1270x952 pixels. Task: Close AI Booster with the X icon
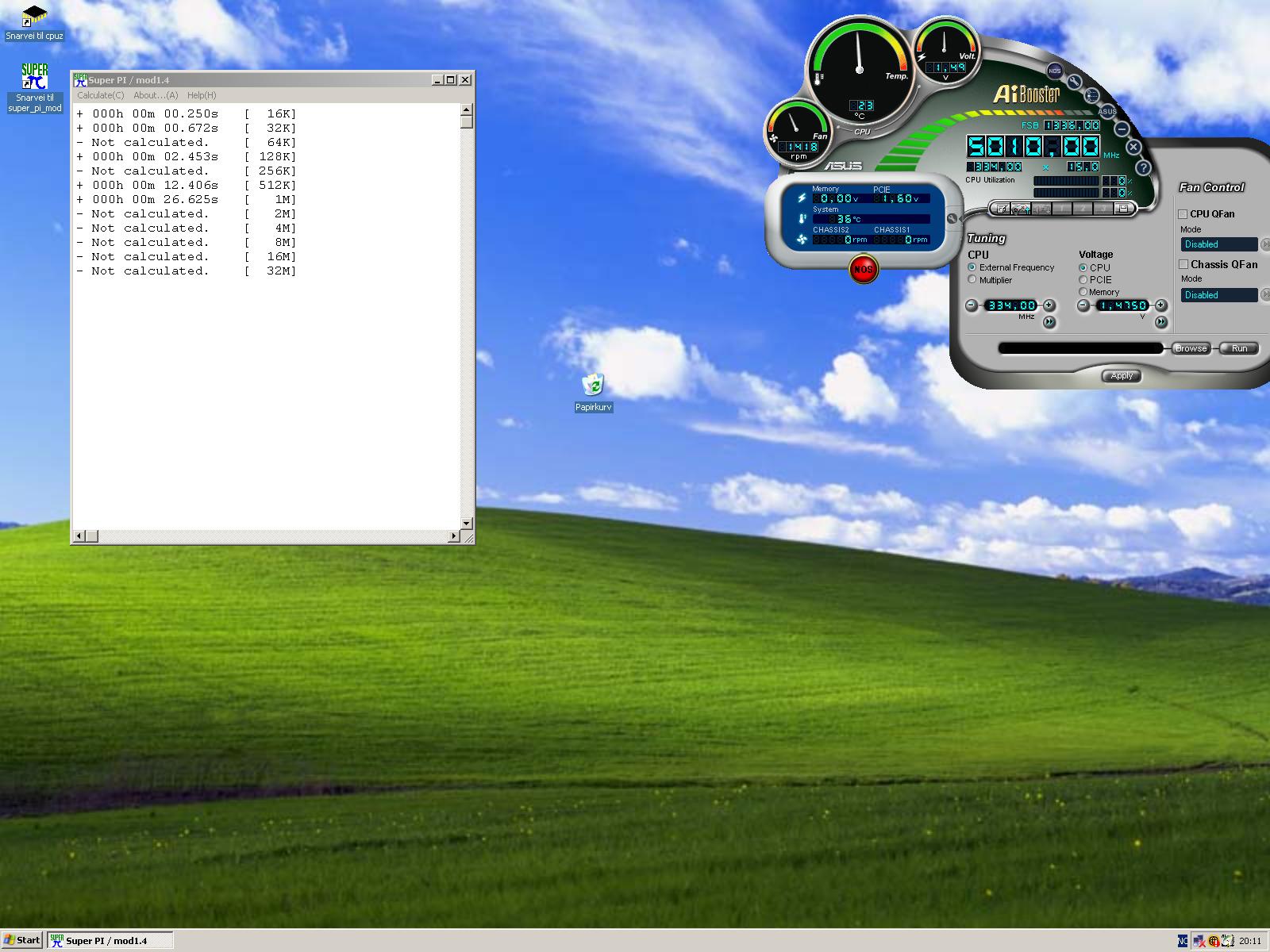[1133, 147]
